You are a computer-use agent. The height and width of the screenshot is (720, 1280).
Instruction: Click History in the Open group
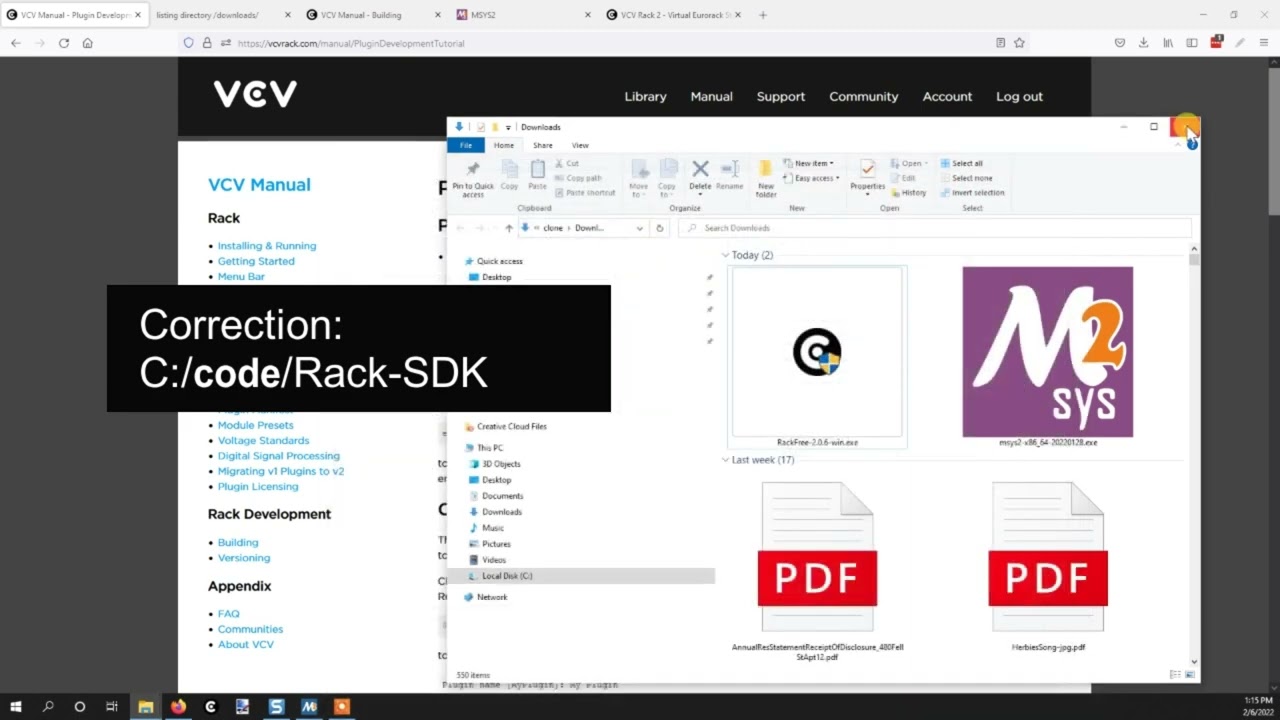point(908,193)
